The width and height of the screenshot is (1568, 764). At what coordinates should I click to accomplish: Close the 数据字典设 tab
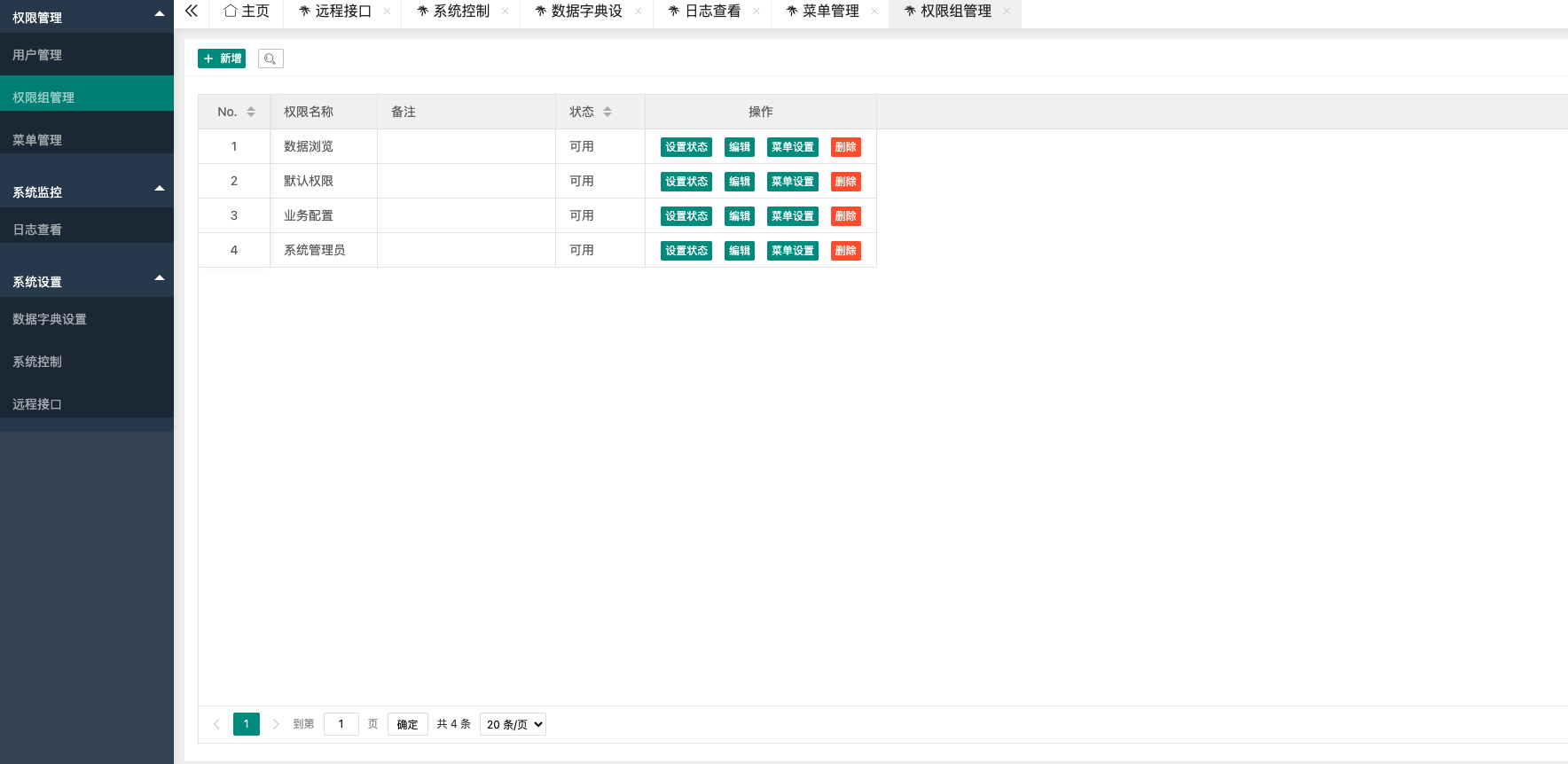[639, 12]
